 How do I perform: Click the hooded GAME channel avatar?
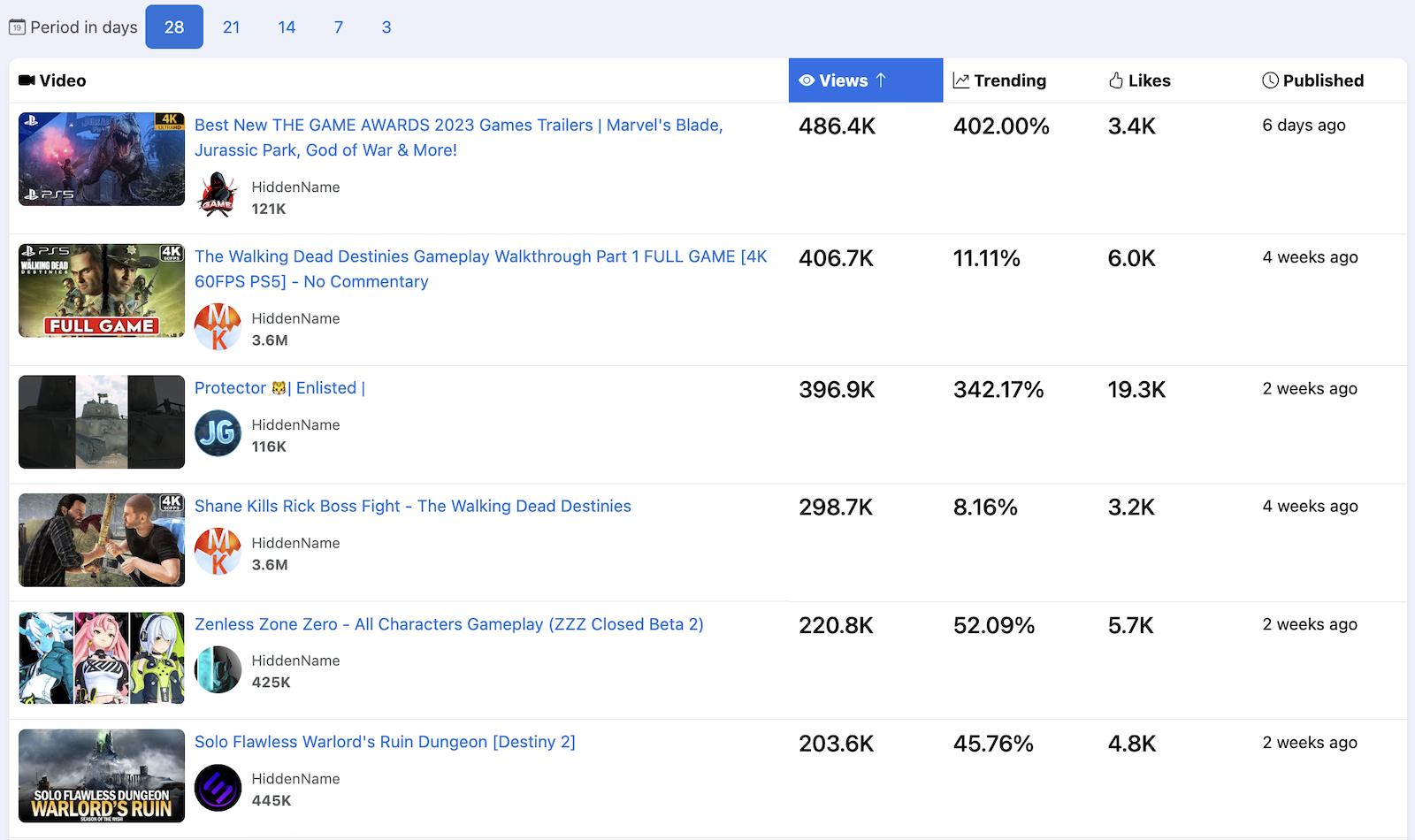pyautogui.click(x=218, y=196)
